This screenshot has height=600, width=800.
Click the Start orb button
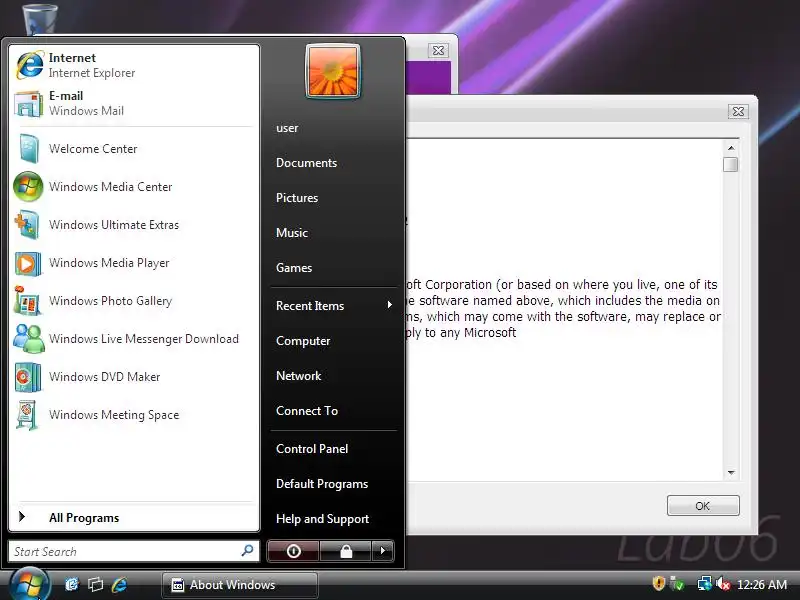click(29, 585)
